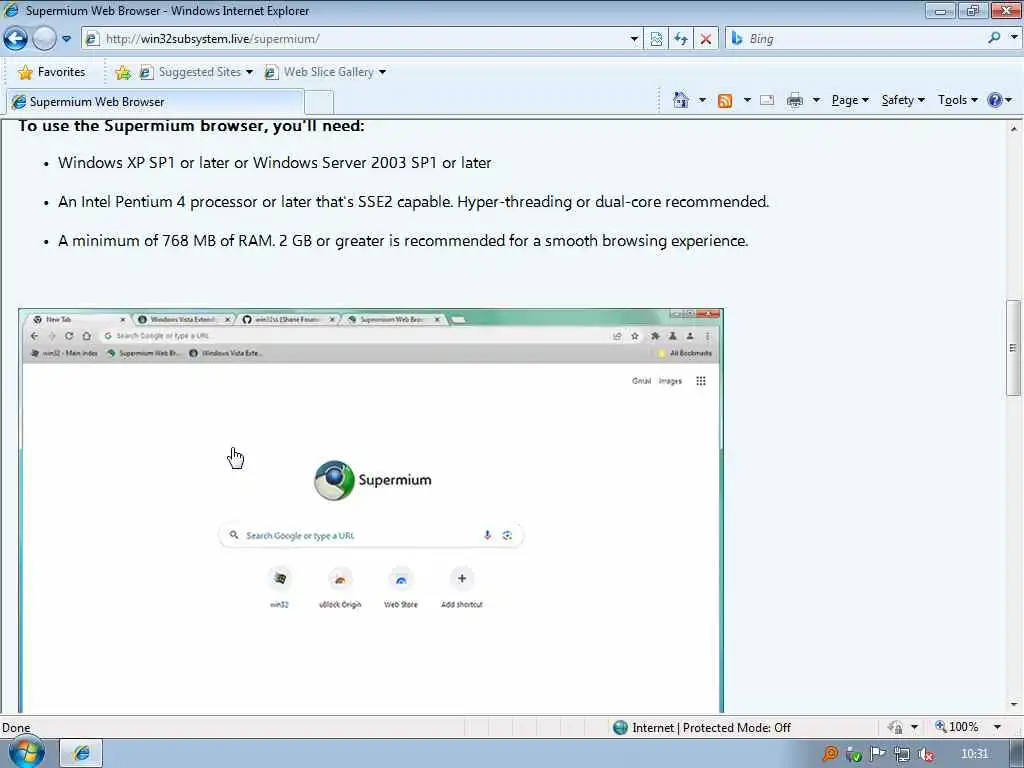Expand the zoom level dropdown arrow

point(997,727)
